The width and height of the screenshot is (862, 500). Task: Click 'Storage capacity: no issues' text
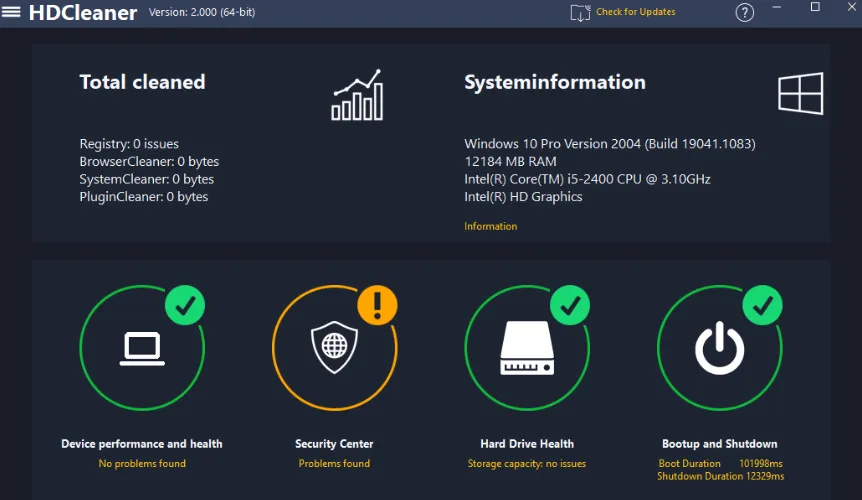click(527, 464)
